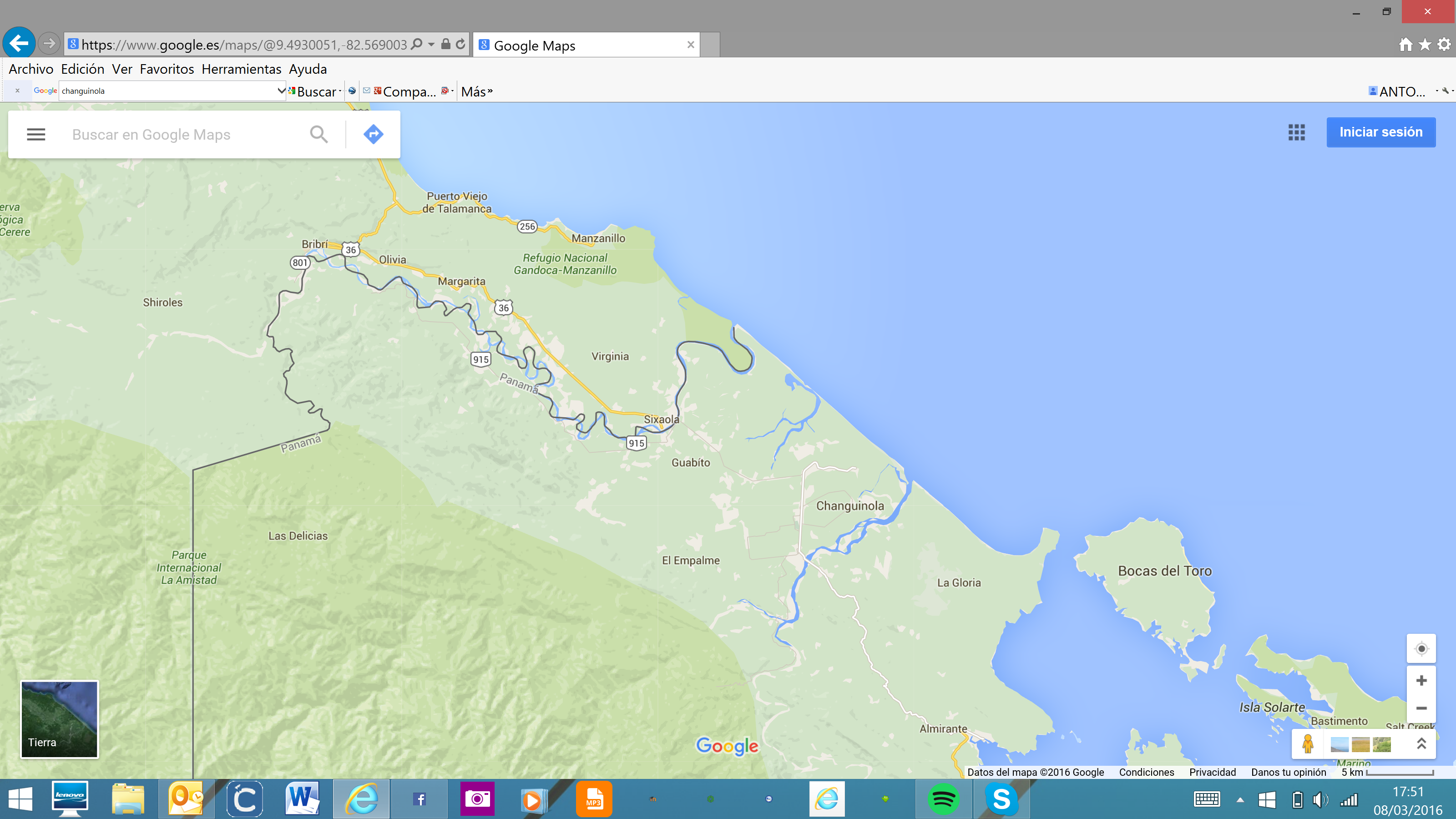Toggle the 5 km scale bar units
Viewport: 1456px width, 819px height.
point(1388,772)
